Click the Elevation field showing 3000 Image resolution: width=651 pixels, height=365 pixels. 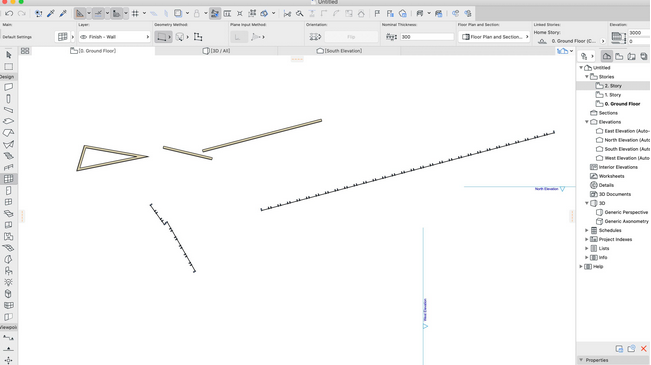(639, 33)
